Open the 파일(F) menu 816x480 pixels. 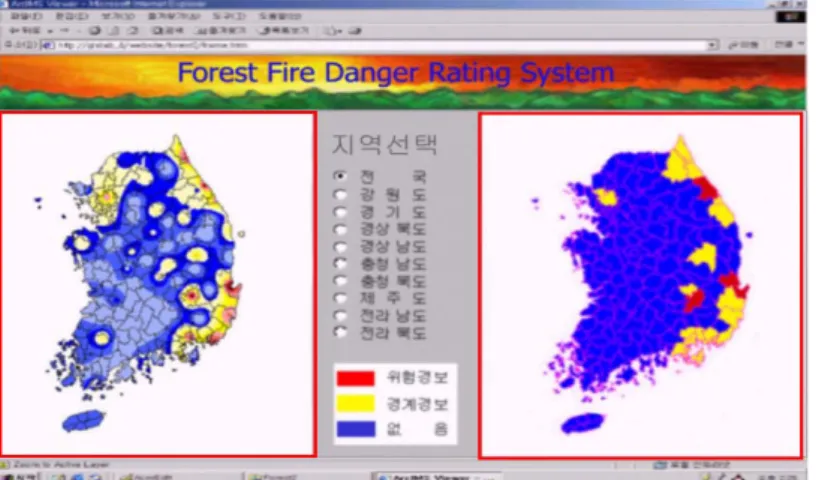point(26,16)
